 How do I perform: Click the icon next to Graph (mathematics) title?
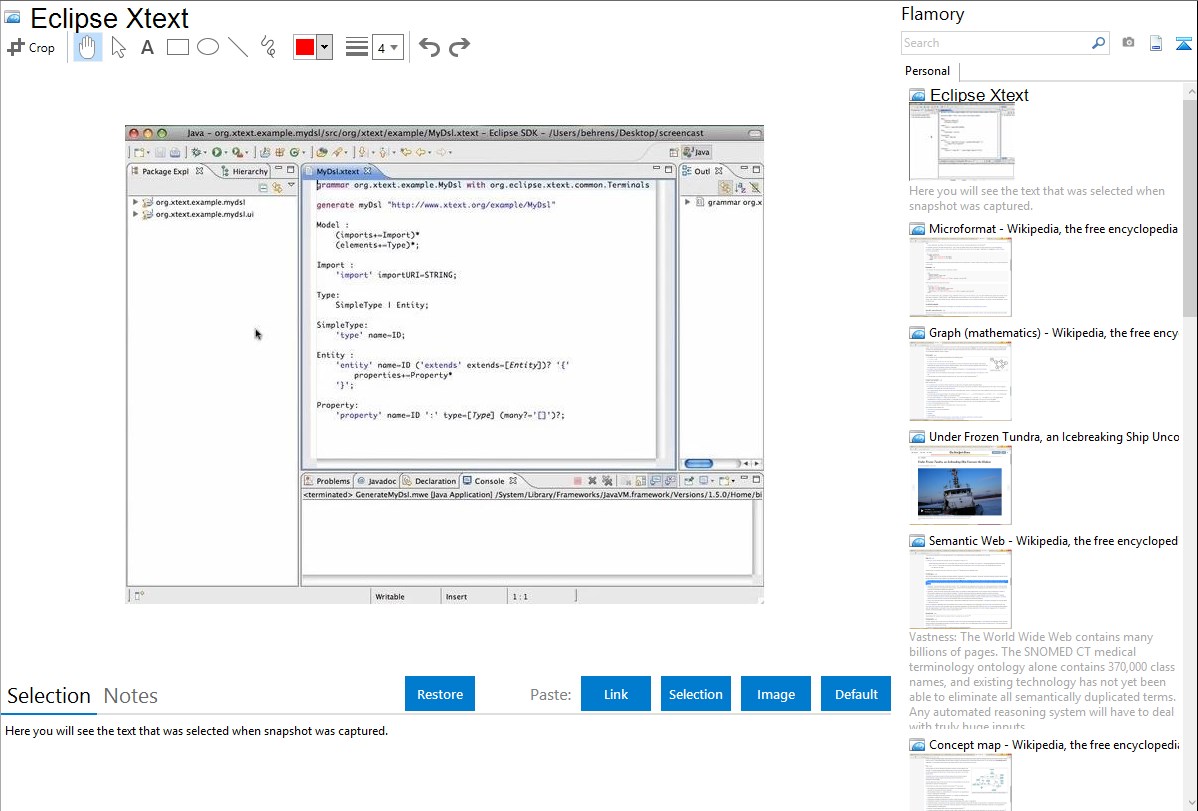917,333
